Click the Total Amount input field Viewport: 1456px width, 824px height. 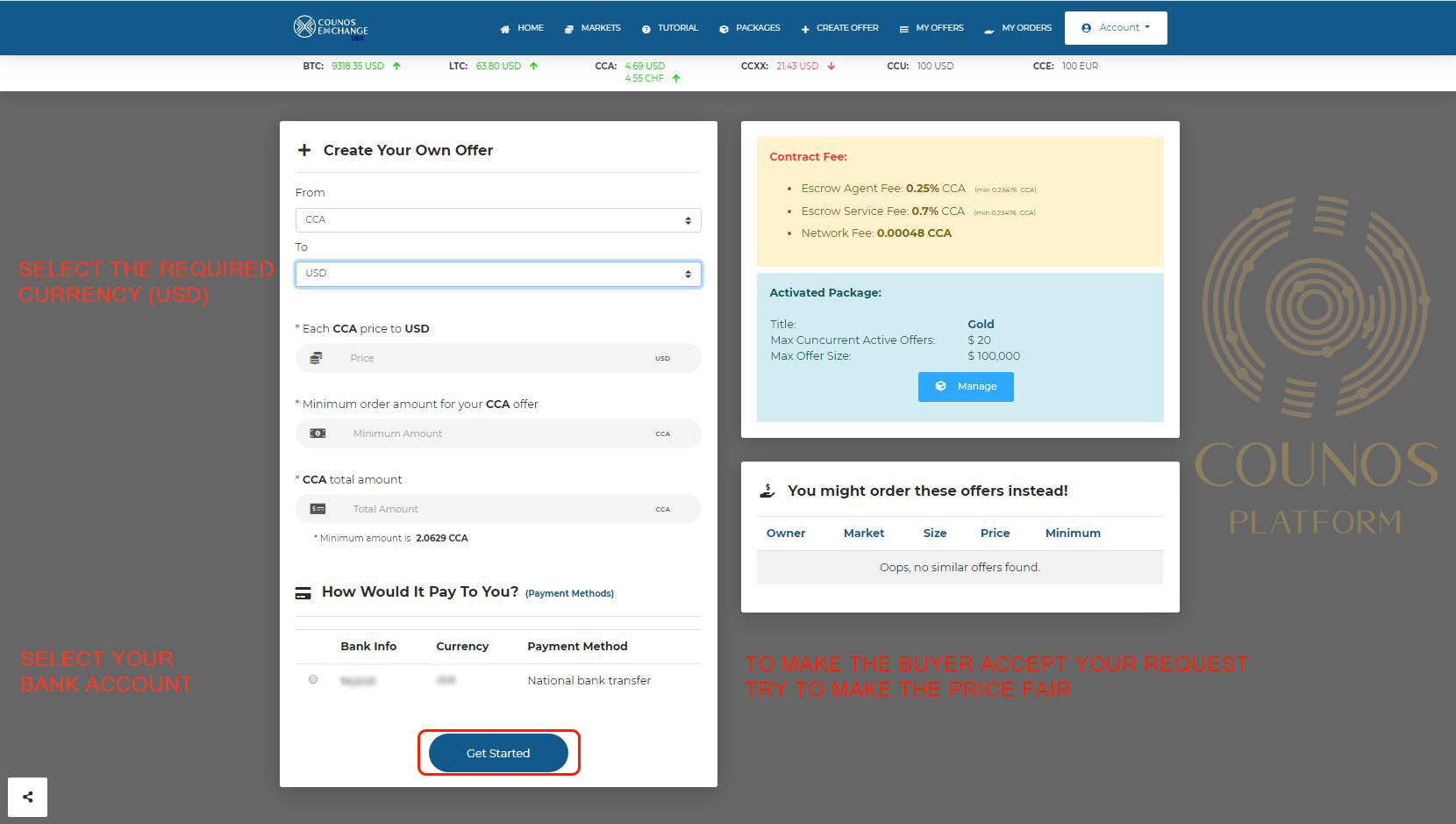[498, 509]
